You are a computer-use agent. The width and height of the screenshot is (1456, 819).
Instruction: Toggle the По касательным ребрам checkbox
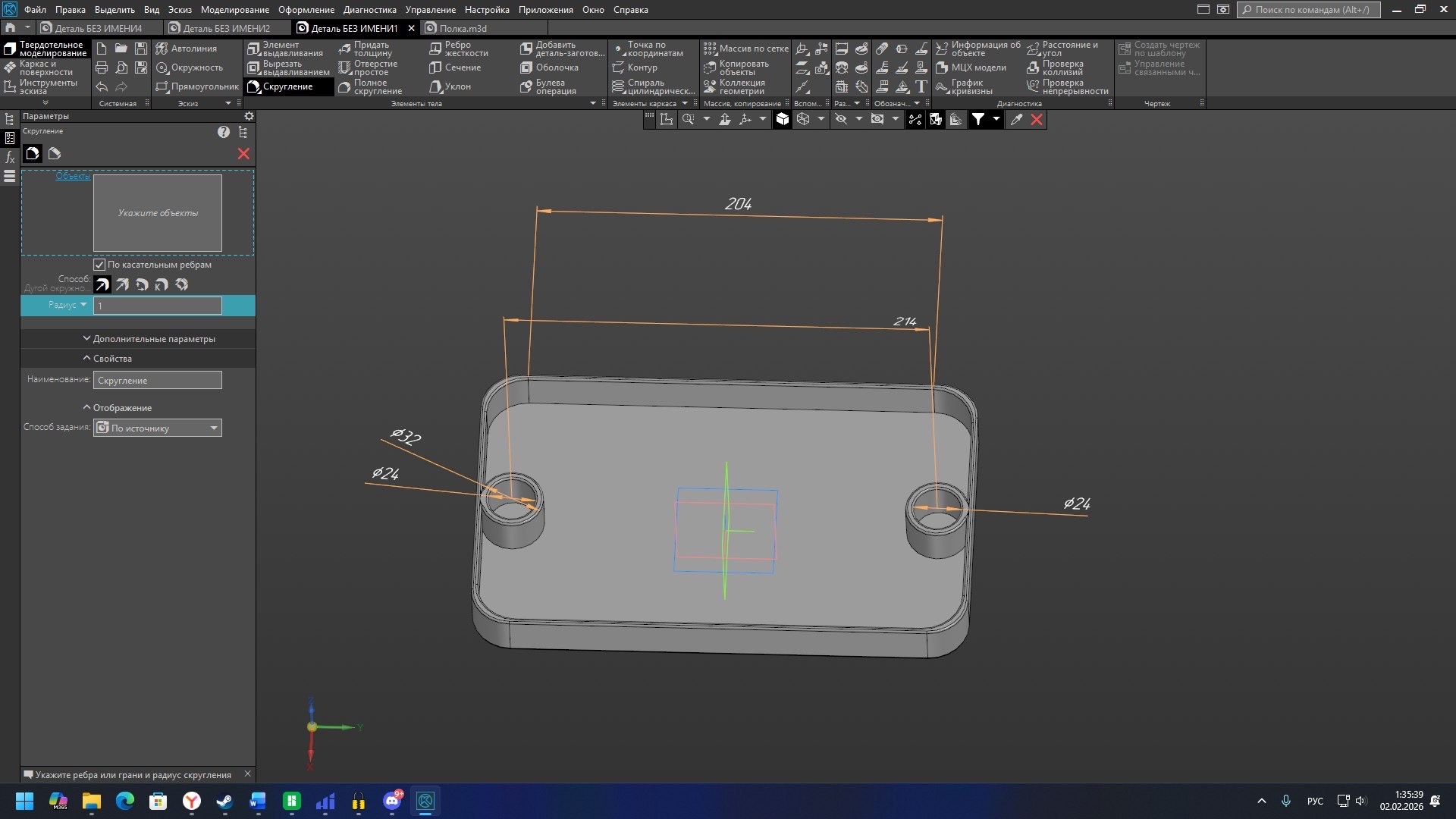click(x=99, y=265)
